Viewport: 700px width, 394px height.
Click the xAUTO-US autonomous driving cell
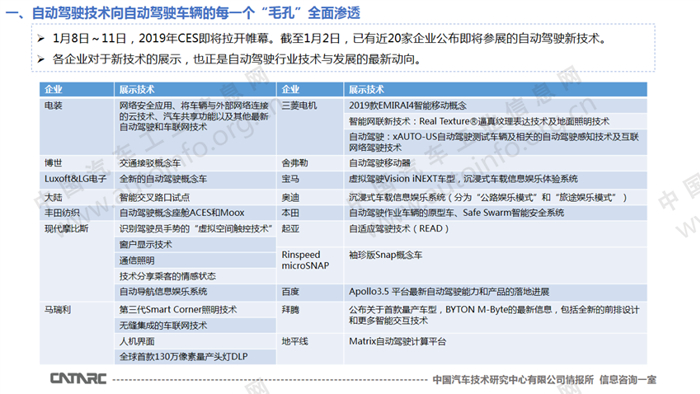(496, 142)
